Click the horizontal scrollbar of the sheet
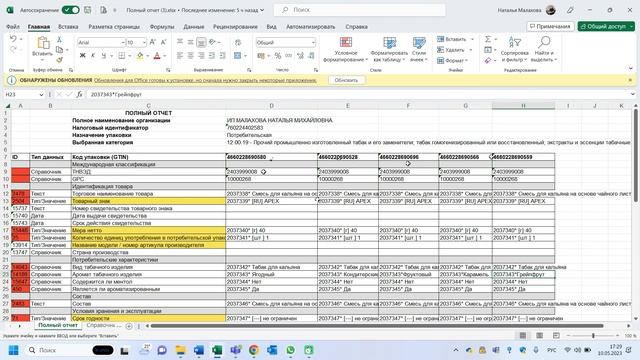The image size is (640, 360). [x=377, y=326]
